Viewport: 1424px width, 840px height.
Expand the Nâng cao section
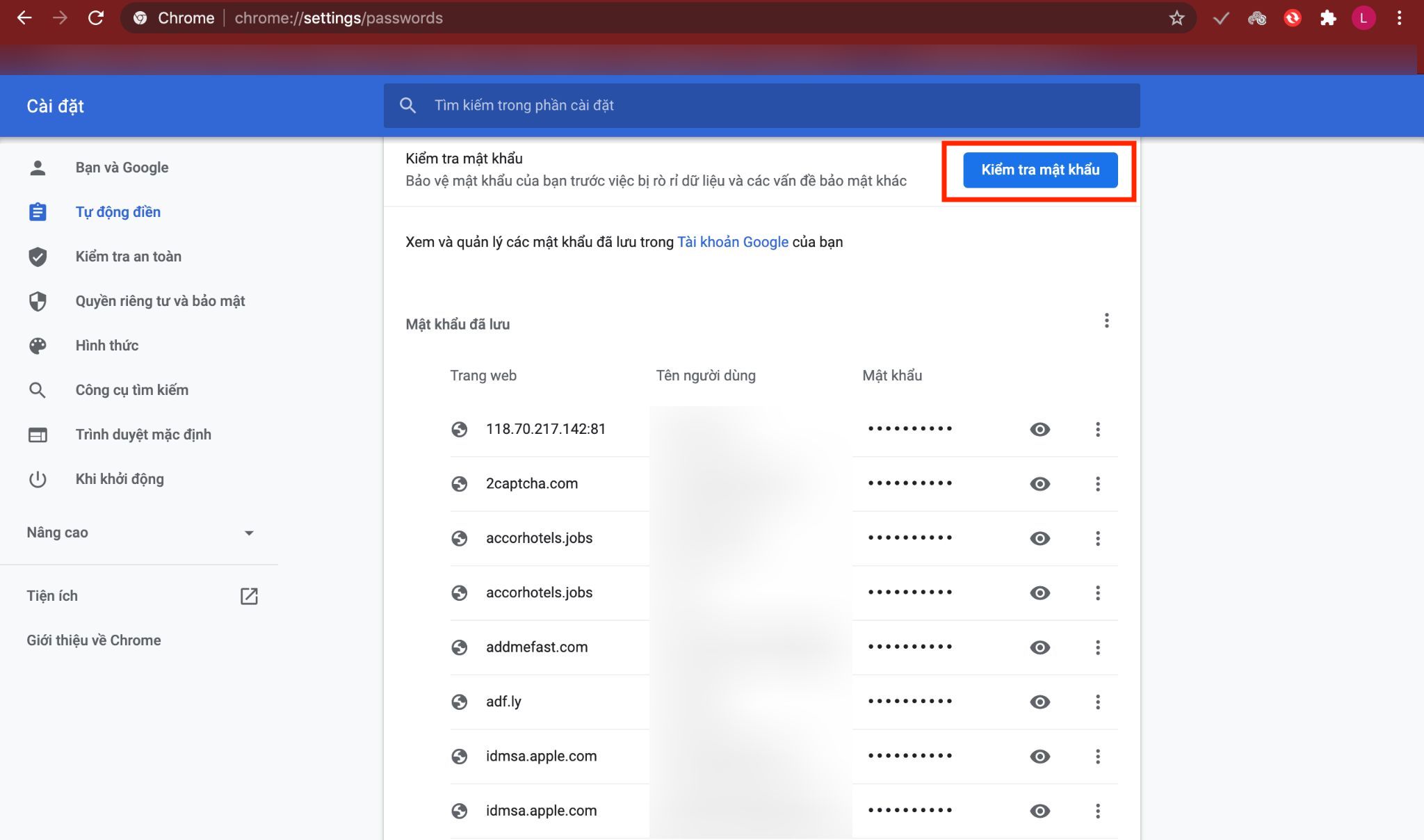pyautogui.click(x=250, y=532)
